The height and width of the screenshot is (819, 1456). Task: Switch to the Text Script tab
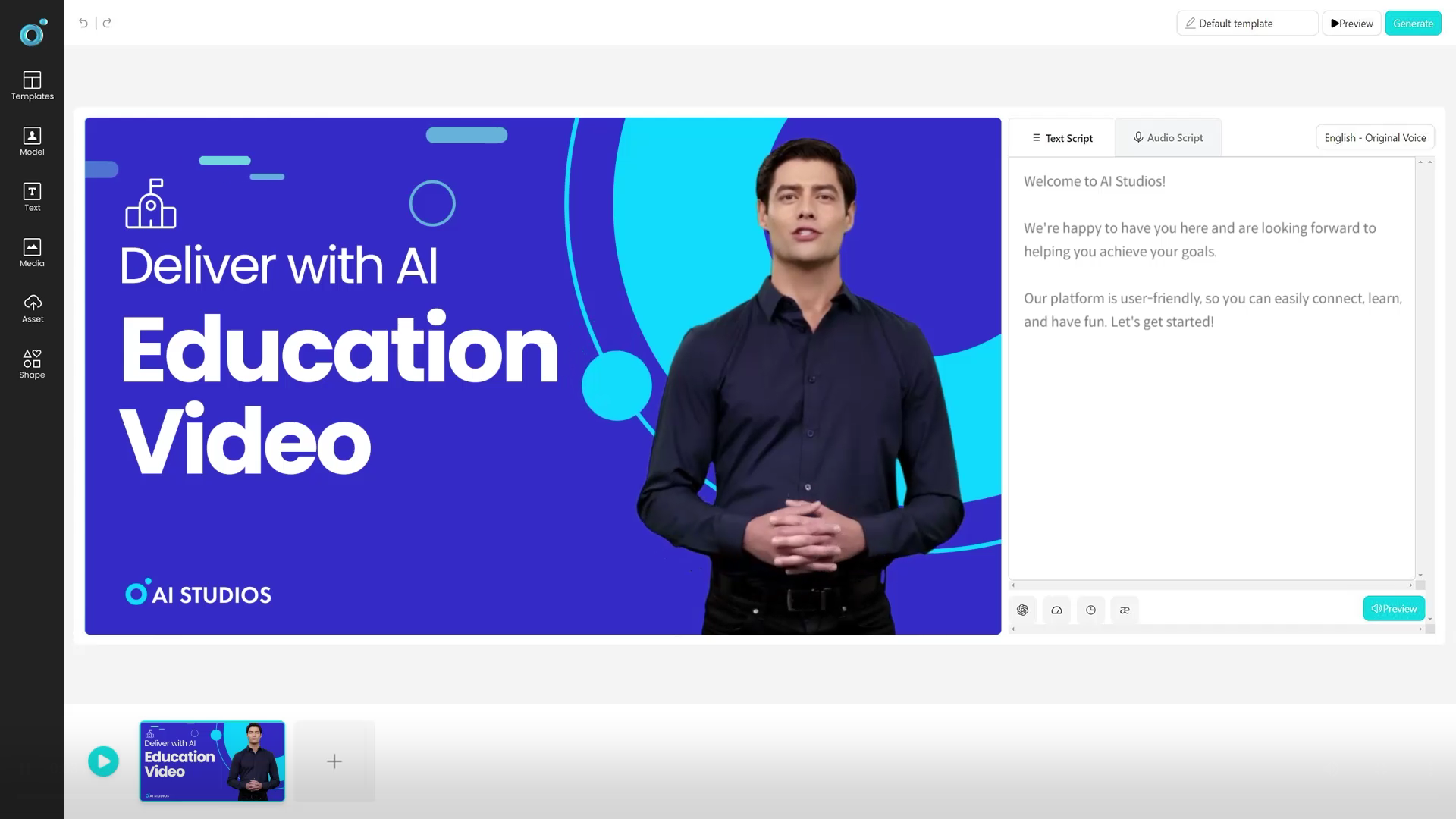pos(1062,137)
